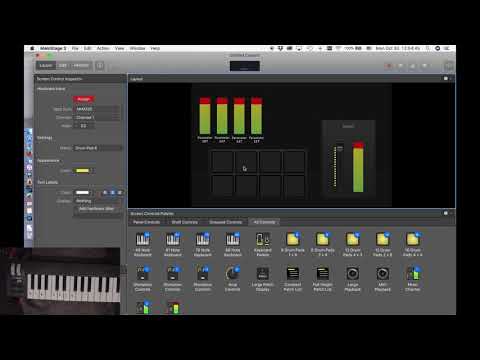The height and width of the screenshot is (360, 480).
Task: Click the Screen Controls Palette header corner button
Action: (x=446, y=213)
